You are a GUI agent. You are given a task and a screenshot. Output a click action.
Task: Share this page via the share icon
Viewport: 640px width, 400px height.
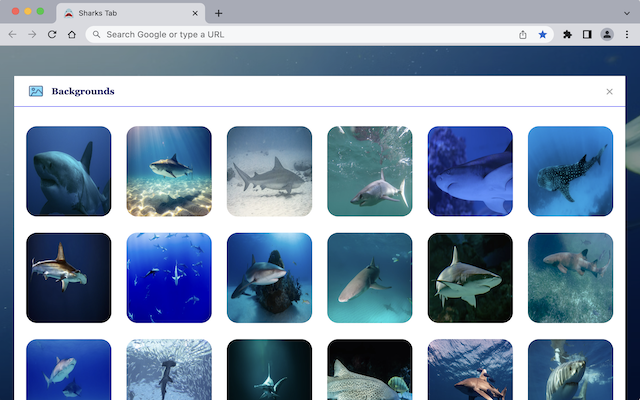[x=523, y=35]
